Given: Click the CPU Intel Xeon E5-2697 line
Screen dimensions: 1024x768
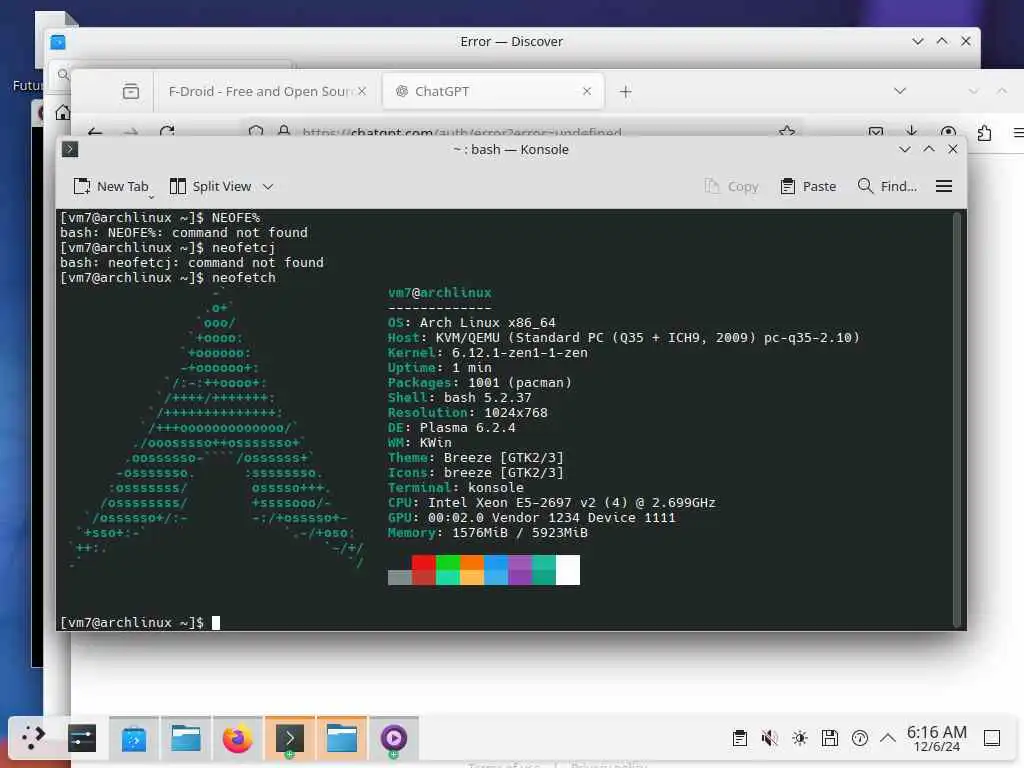Looking at the screenshot, I should click(x=552, y=503).
